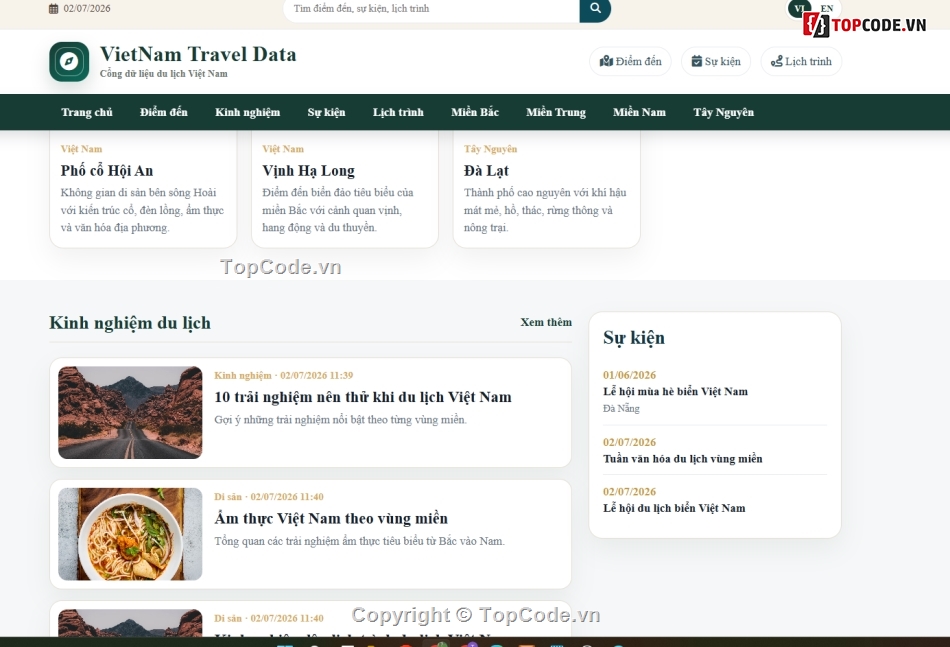The image size is (950, 647).
Task: Click the Kinh nghiệm du lịch heading
Action: click(130, 323)
